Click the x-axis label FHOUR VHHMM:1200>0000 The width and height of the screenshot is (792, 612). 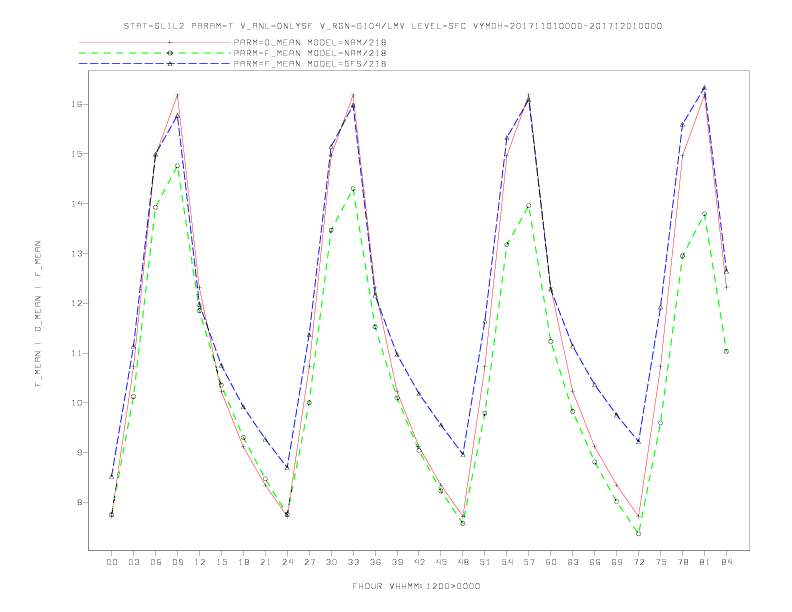pyautogui.click(x=416, y=586)
